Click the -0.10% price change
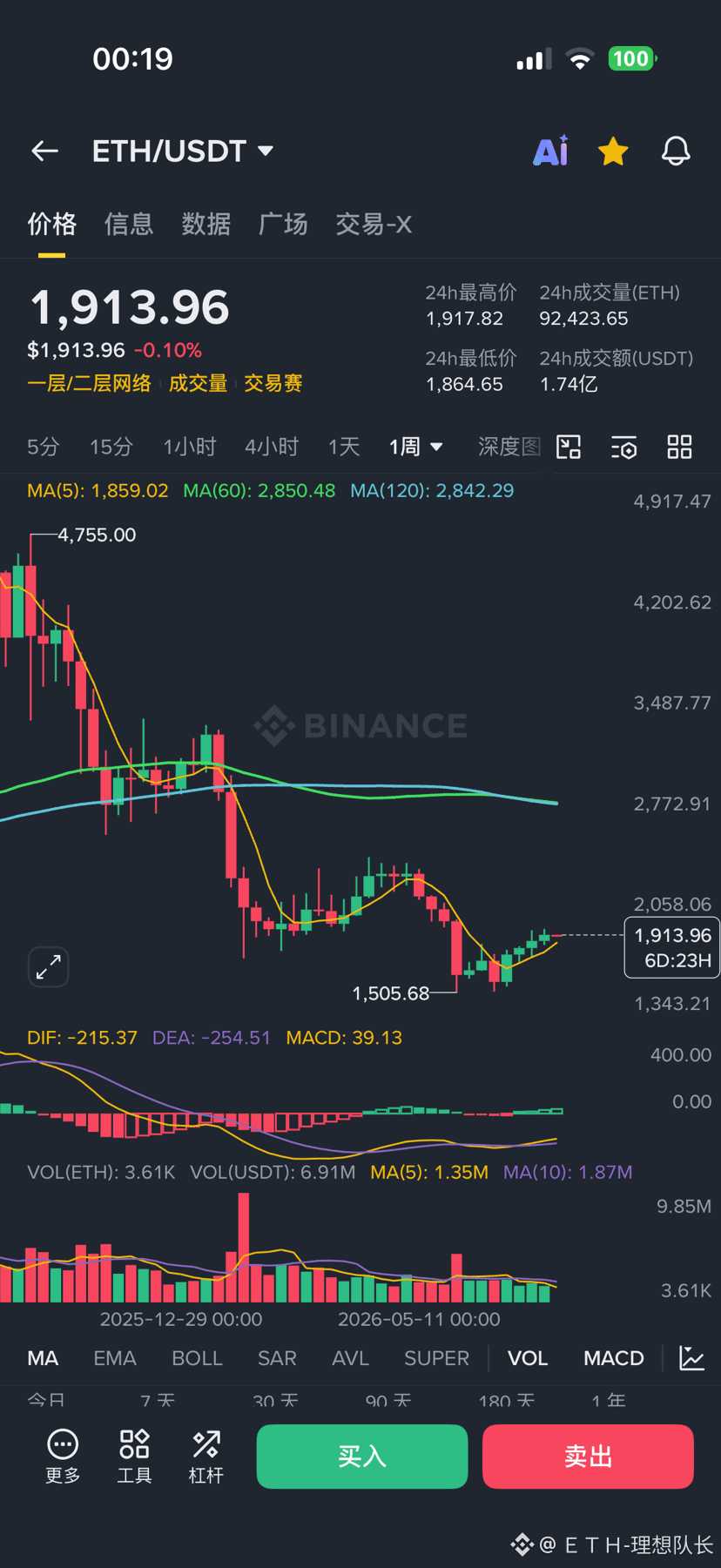 (168, 350)
